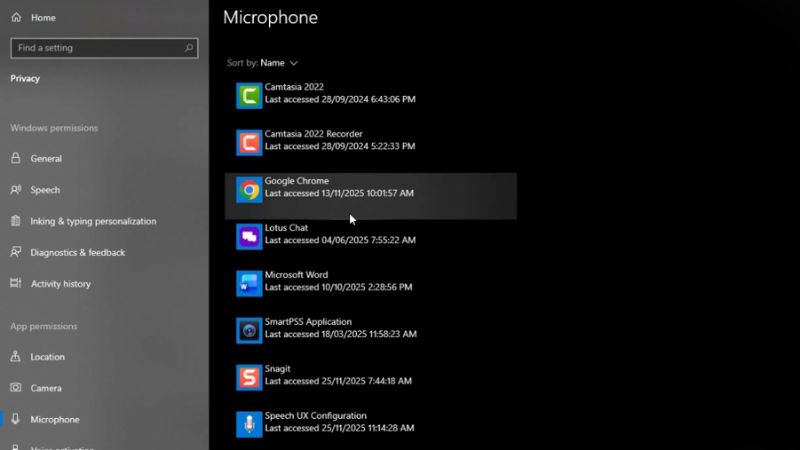
Task: Click the Privacy heading in sidebar
Action: 25,79
